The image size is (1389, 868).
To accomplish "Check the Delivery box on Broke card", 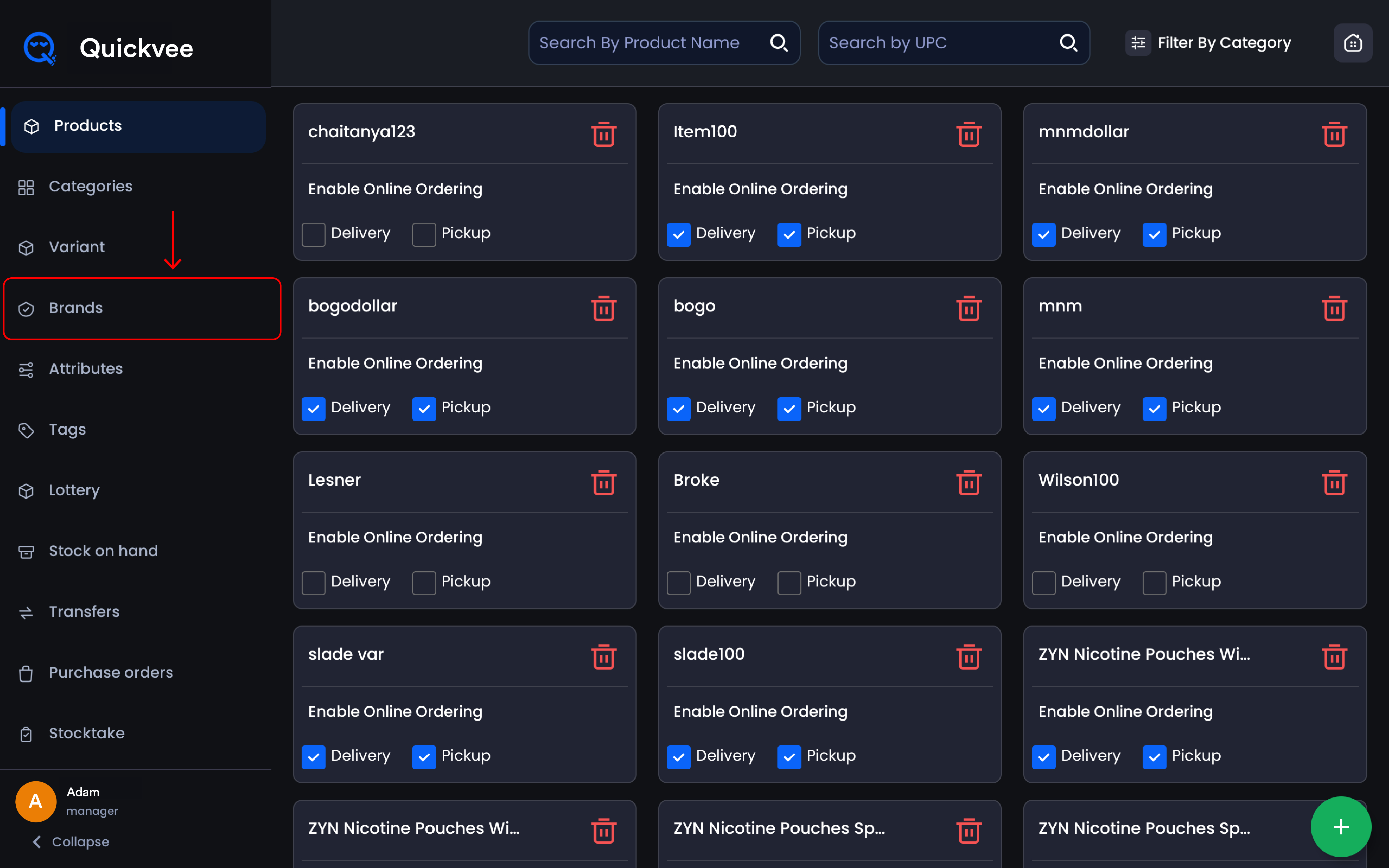I will (678, 583).
